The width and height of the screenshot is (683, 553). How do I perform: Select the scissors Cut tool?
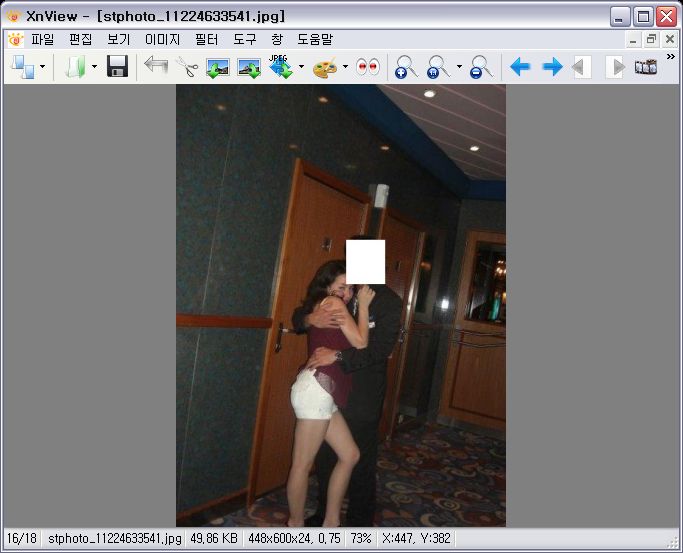(x=186, y=67)
